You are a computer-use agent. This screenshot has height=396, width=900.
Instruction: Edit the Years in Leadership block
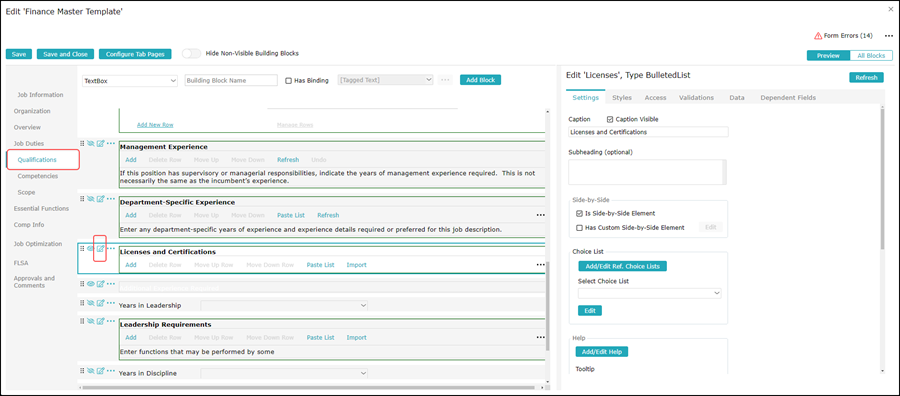100,302
